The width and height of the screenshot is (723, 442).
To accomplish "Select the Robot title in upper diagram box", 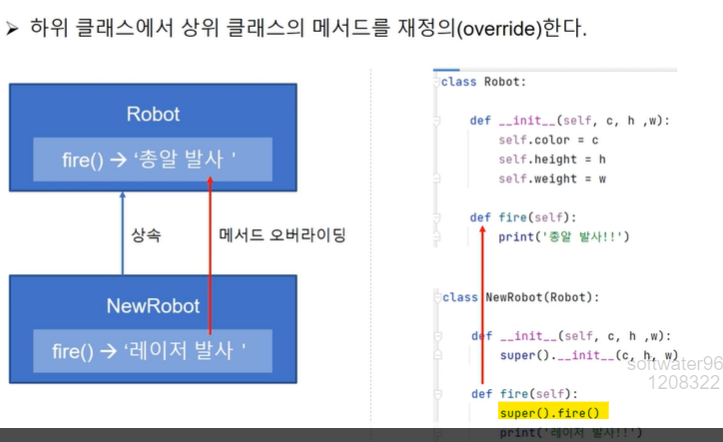I will click(x=153, y=114).
